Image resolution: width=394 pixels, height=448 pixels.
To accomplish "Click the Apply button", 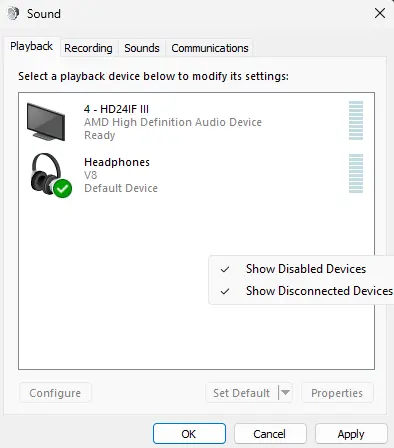I will click(x=351, y=434).
